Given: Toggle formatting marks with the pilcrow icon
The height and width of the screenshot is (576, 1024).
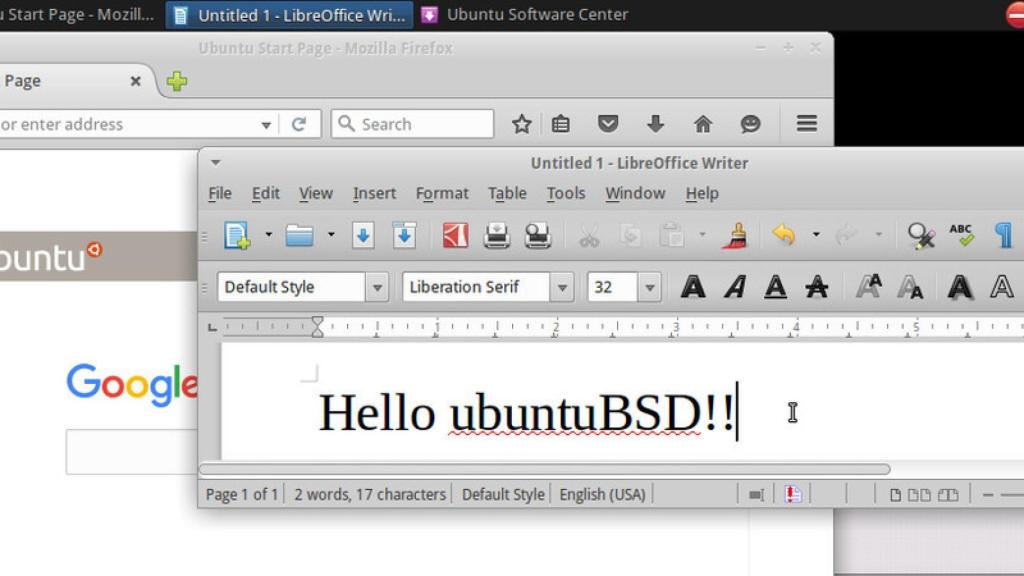Looking at the screenshot, I should [x=1003, y=235].
